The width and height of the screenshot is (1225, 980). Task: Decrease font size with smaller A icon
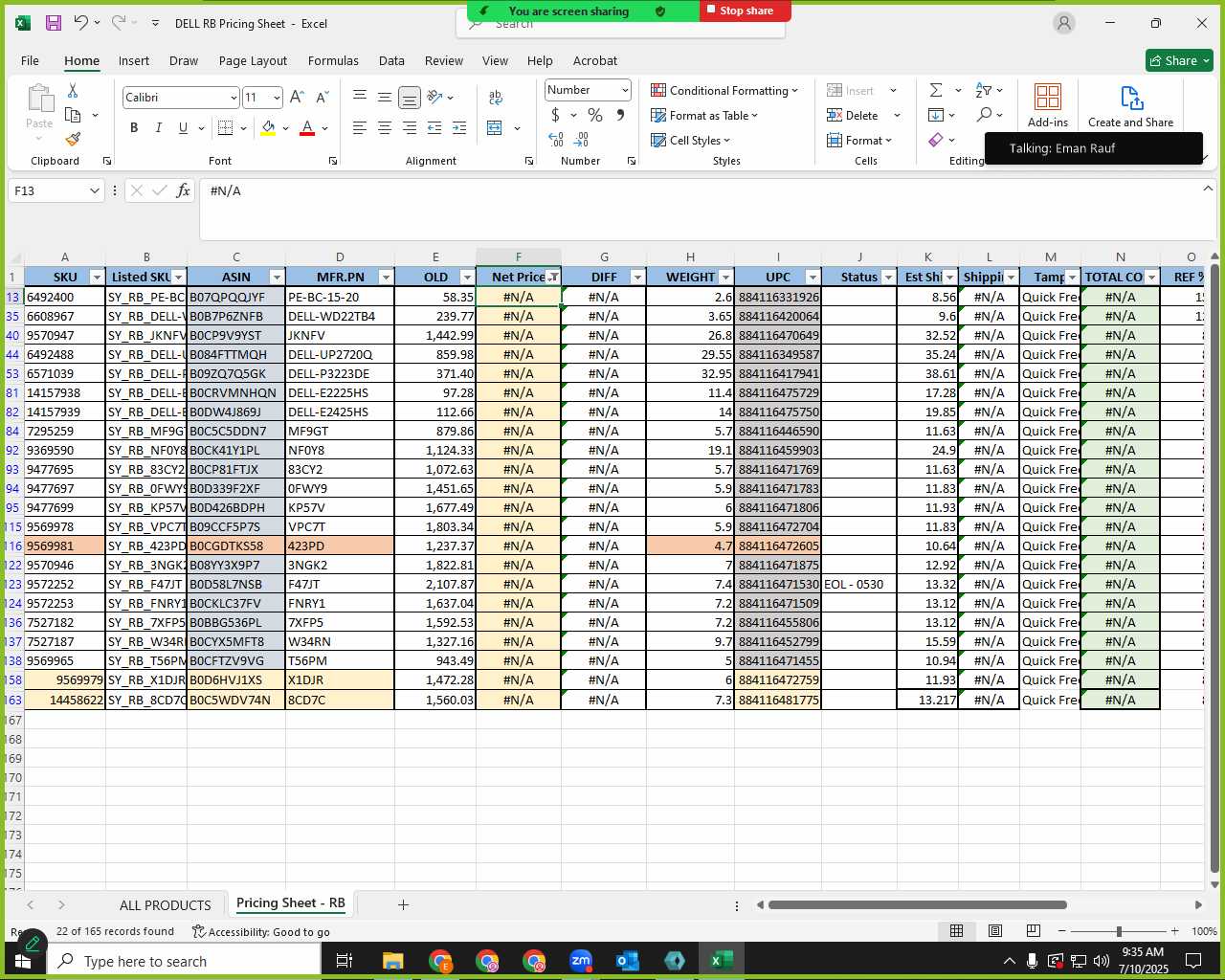pyautogui.click(x=322, y=98)
